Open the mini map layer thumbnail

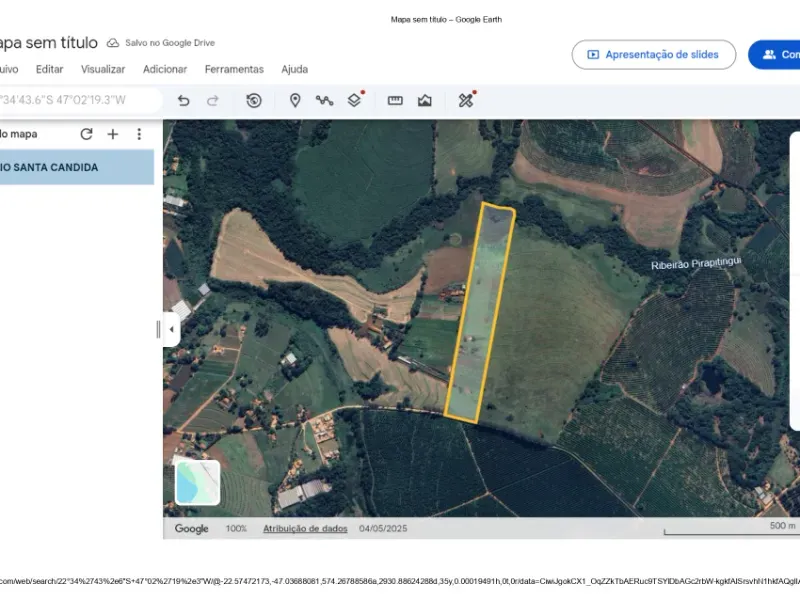tap(198, 483)
